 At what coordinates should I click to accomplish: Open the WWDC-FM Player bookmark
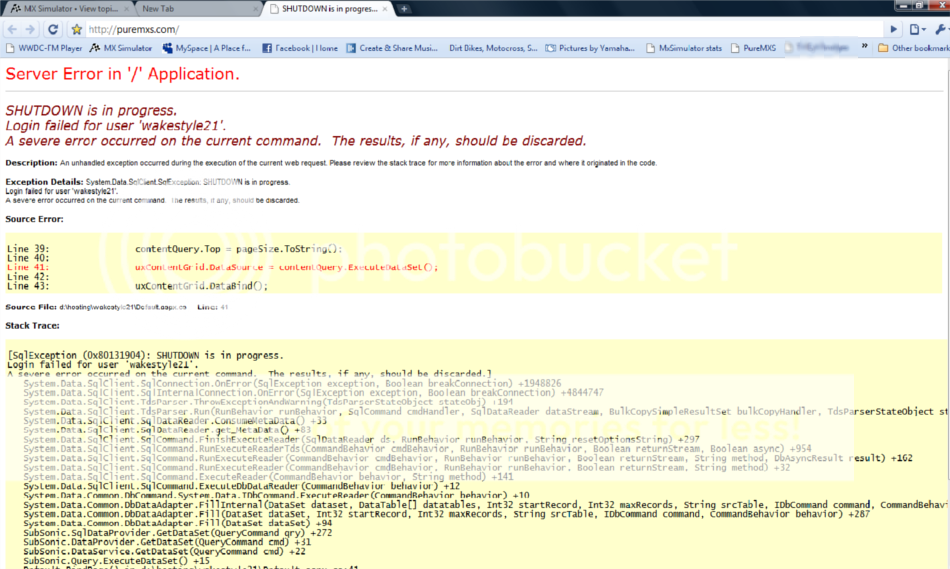tap(44, 47)
